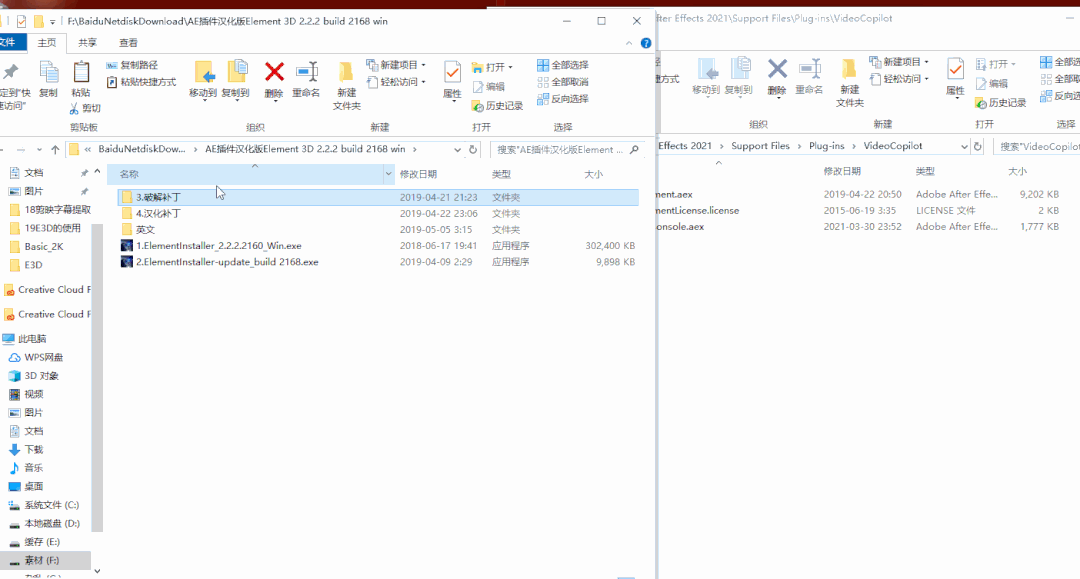Open 18剪映字幕提取 in navigation pane
The height and width of the screenshot is (579, 1080).
50,209
